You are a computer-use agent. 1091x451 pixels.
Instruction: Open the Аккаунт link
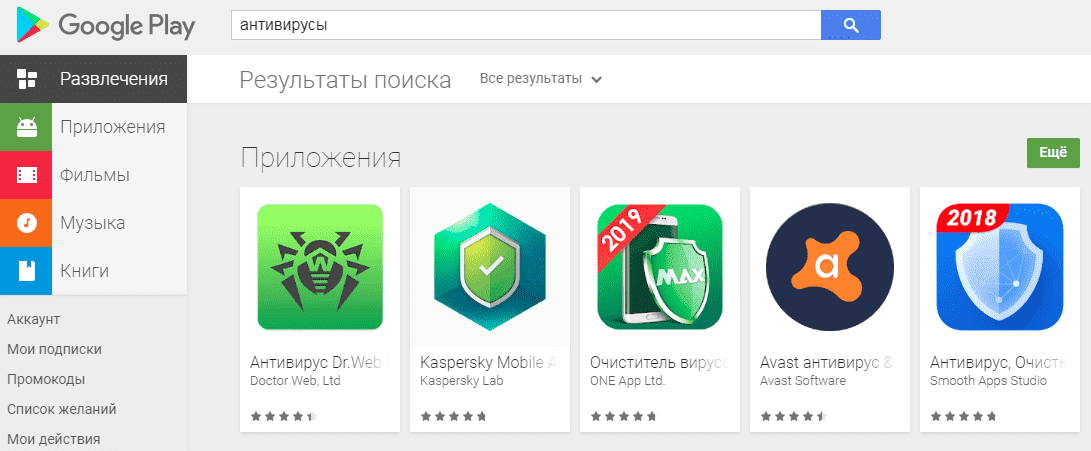pos(33,319)
